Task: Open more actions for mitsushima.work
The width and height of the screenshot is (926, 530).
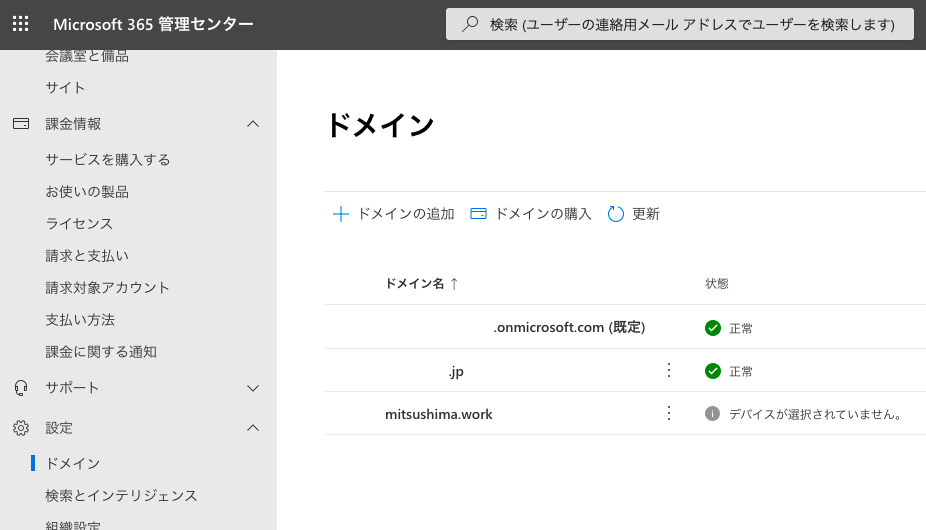Action: click(x=669, y=412)
